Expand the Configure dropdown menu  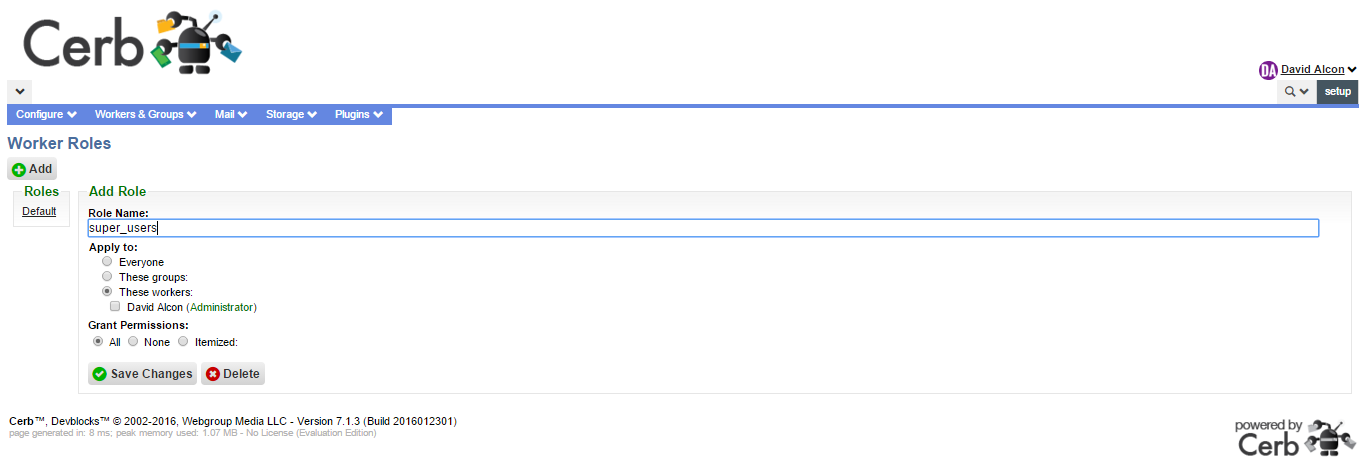pos(46,115)
